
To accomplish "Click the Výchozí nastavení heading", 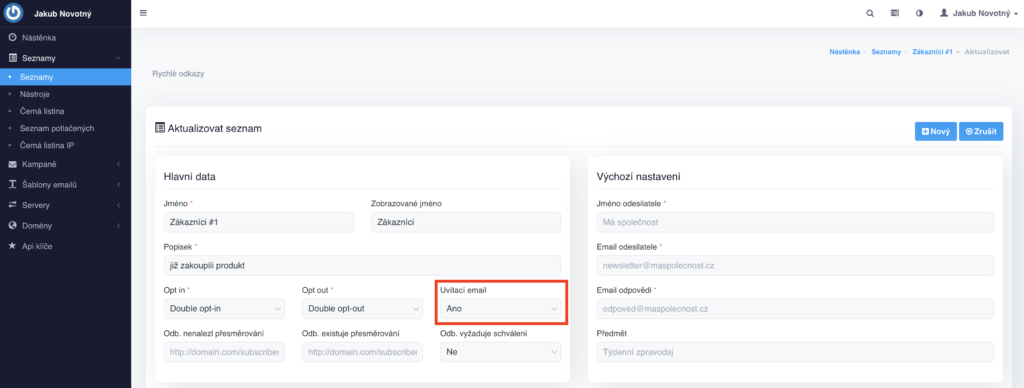I will tap(640, 176).
